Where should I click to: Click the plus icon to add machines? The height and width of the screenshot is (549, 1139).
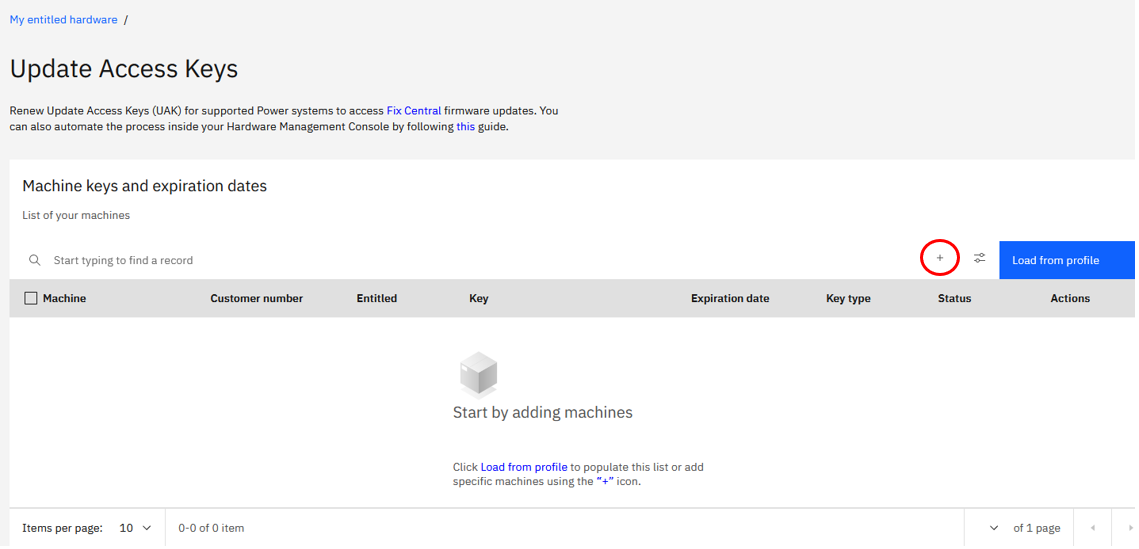[939, 259]
